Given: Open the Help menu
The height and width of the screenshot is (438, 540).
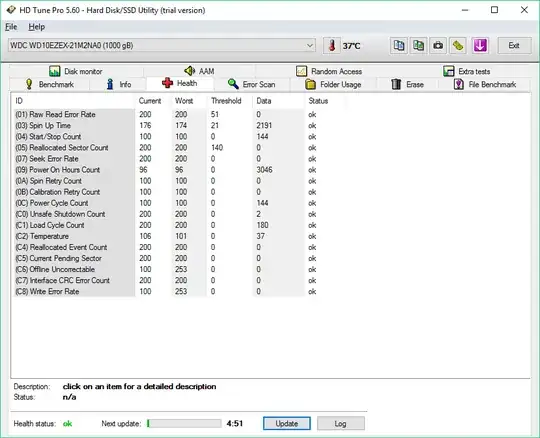Looking at the screenshot, I should coord(37,27).
